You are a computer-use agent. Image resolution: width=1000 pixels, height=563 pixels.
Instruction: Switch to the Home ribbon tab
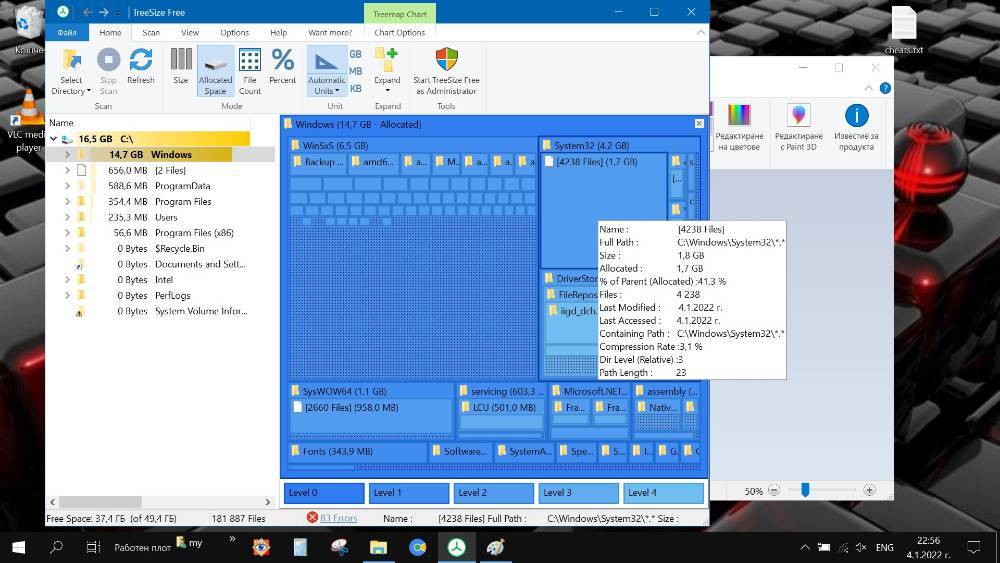[110, 33]
